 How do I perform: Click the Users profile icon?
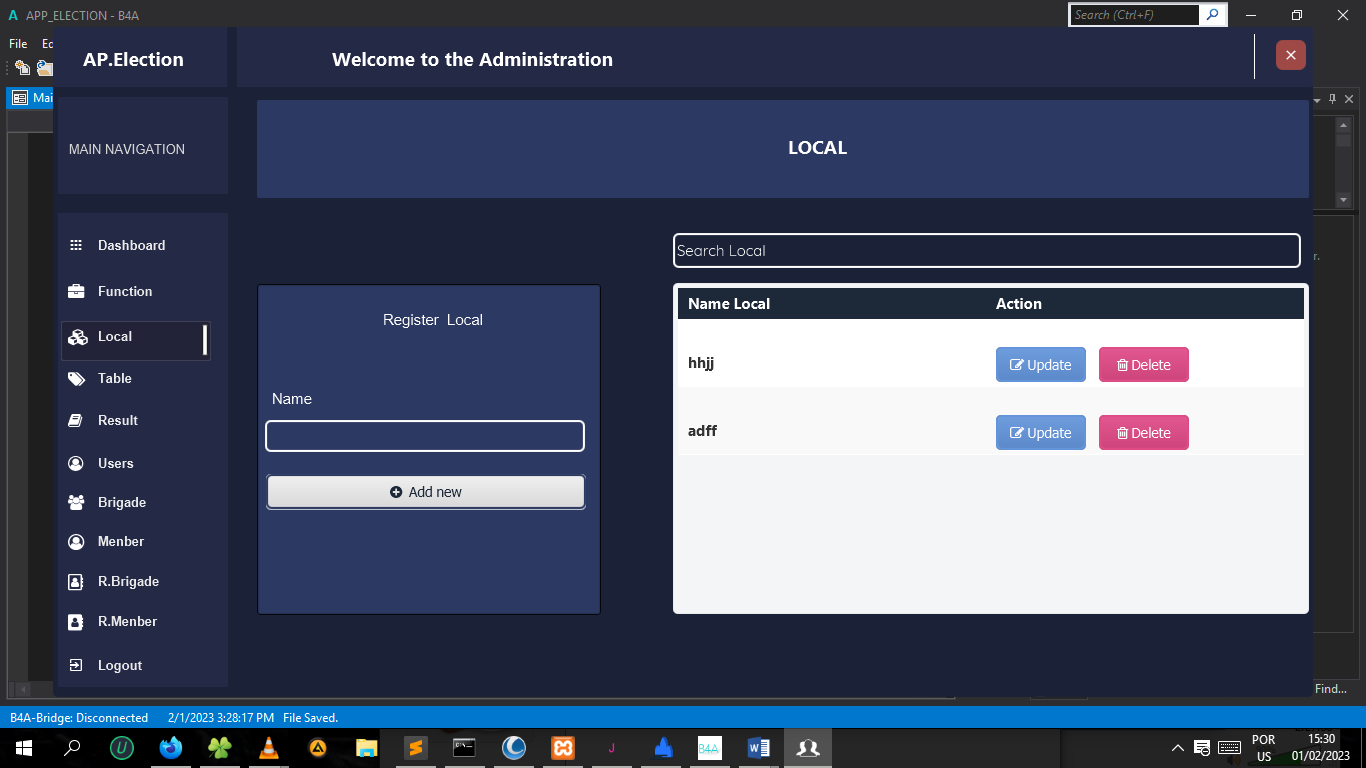pyautogui.click(x=75, y=464)
